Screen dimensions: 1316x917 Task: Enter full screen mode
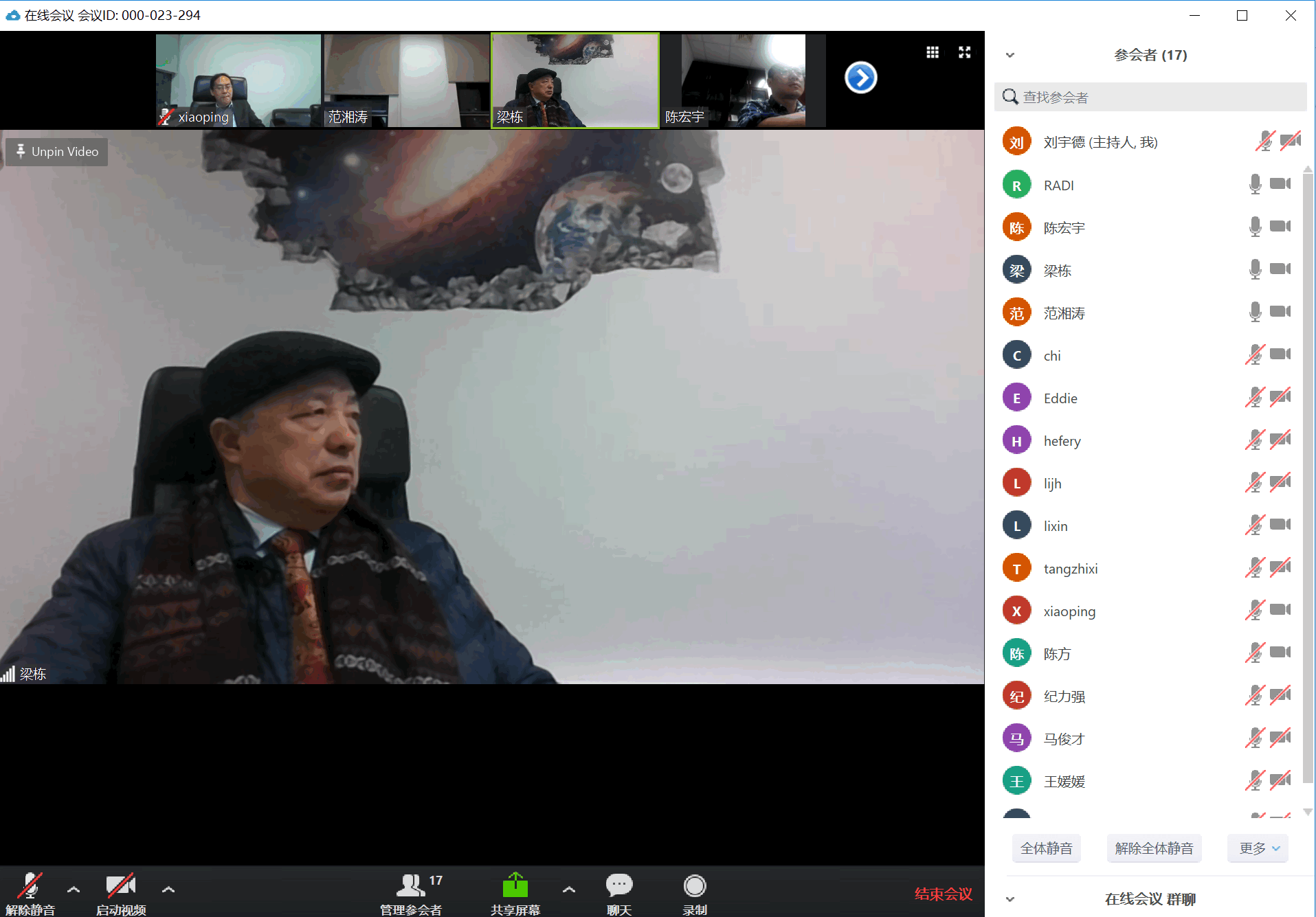click(964, 52)
